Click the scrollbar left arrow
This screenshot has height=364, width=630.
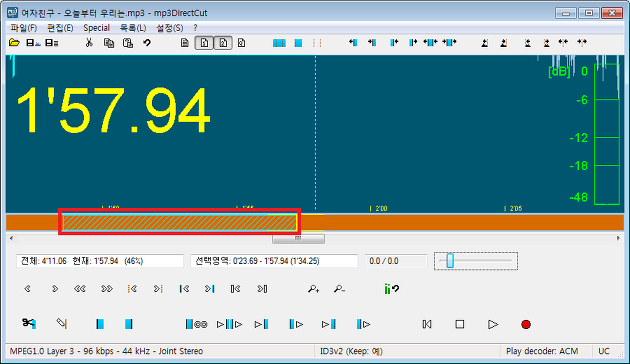coord(11,238)
